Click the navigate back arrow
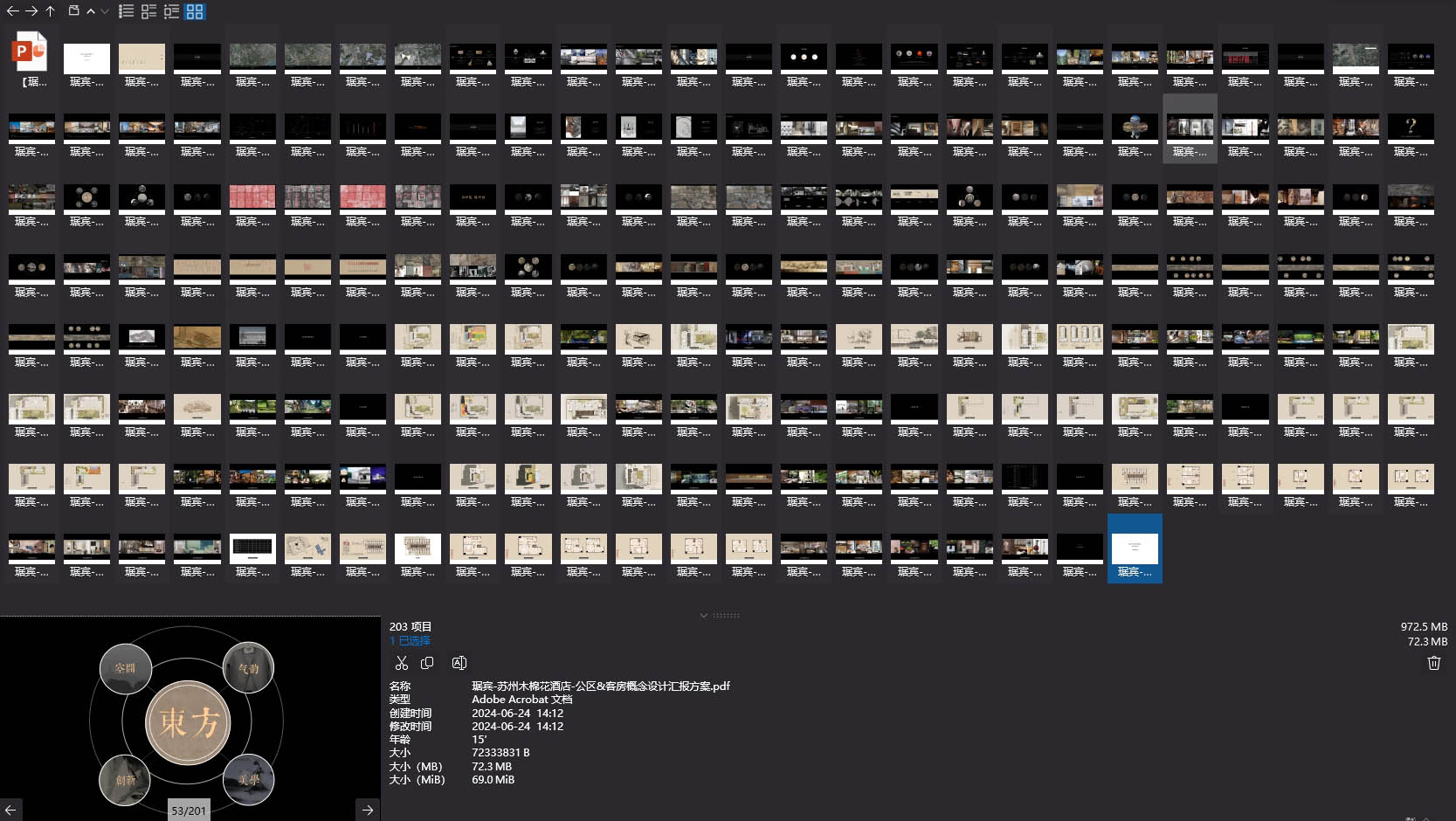The height and width of the screenshot is (821, 1456). coord(12,11)
